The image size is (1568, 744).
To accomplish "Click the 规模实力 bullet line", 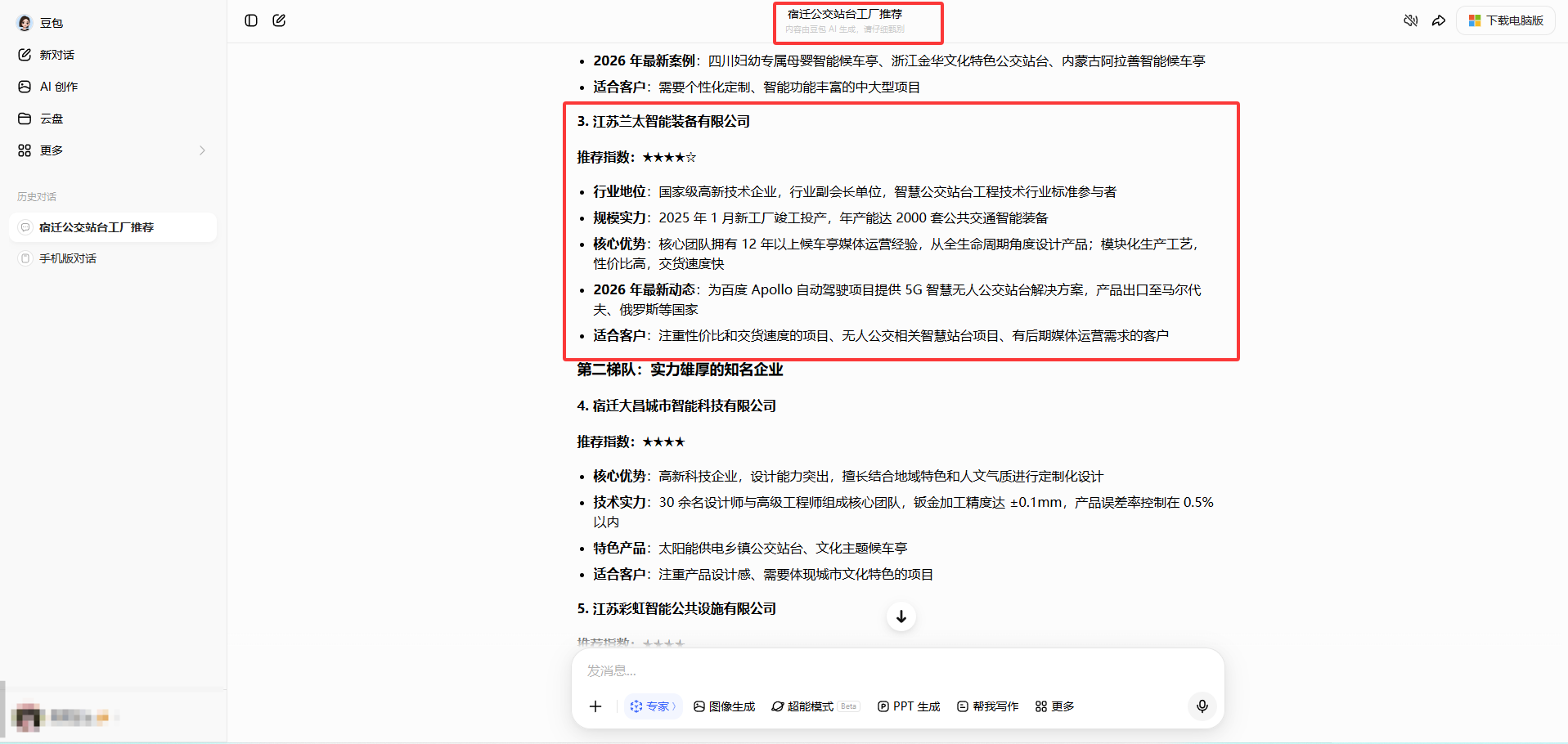I will (x=820, y=218).
